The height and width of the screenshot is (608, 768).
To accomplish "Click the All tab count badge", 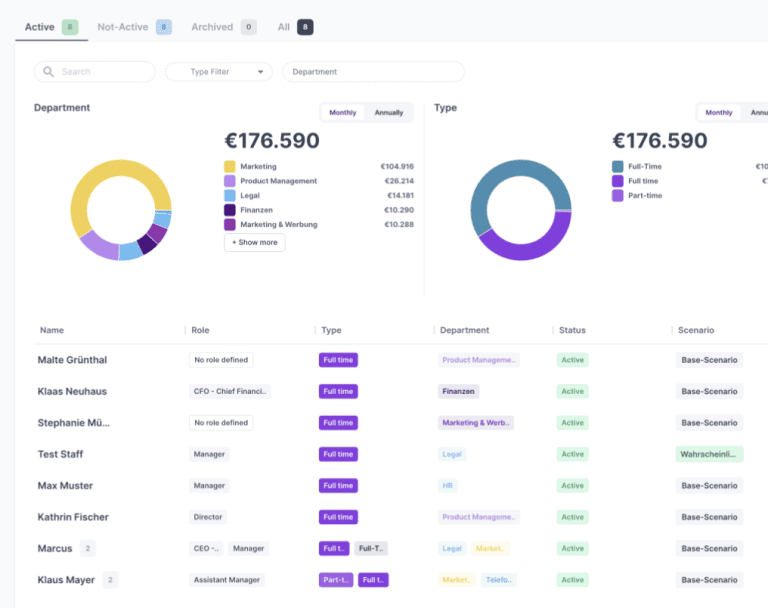I will (305, 27).
